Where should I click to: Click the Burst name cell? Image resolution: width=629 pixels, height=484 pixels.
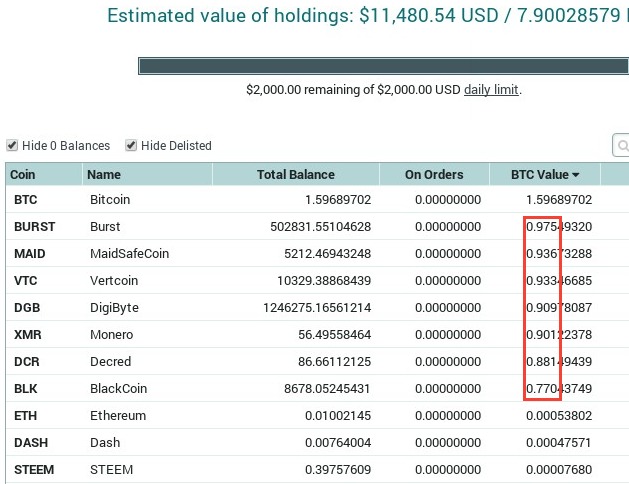click(105, 227)
